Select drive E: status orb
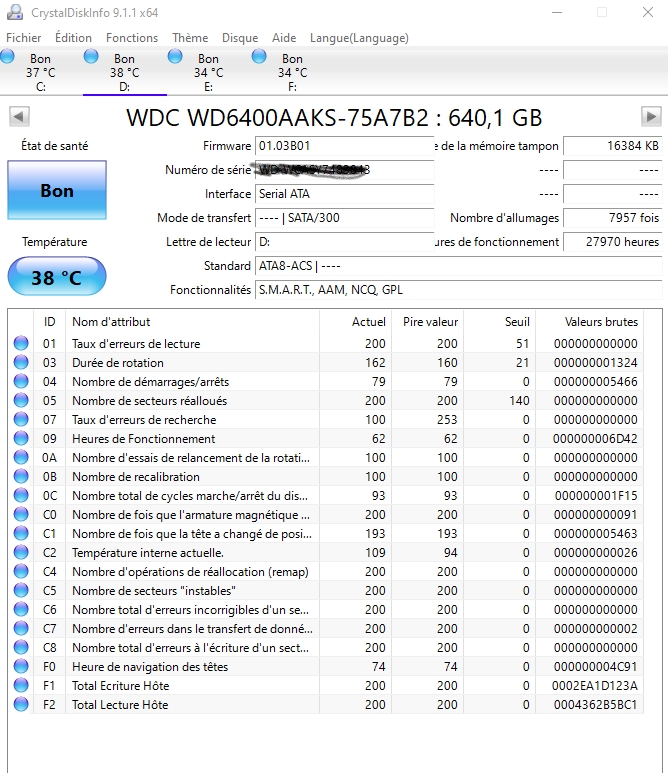The image size is (668, 773). [176, 57]
